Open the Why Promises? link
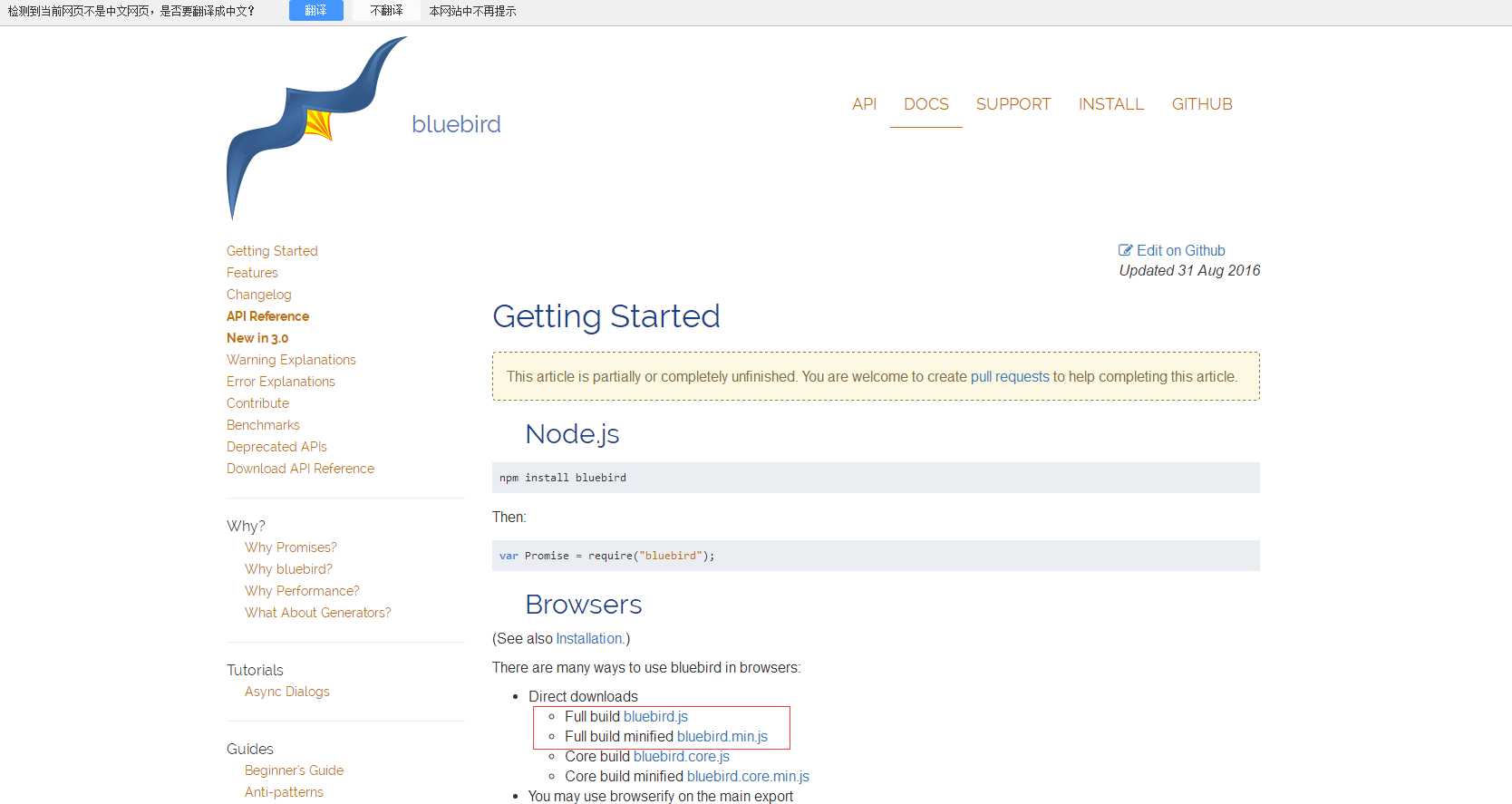Viewport: 1512px width, 804px height. pos(290,547)
